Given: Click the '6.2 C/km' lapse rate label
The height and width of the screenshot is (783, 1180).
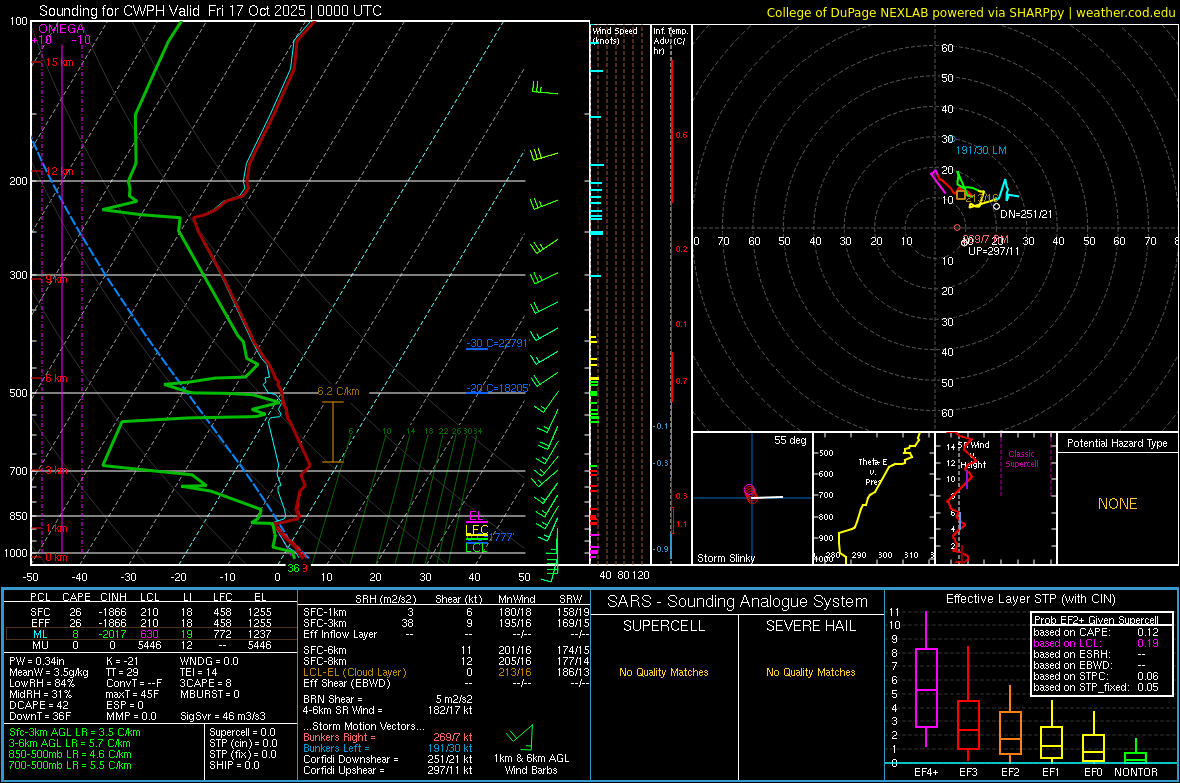Looking at the screenshot, I should pyautogui.click(x=338, y=392).
